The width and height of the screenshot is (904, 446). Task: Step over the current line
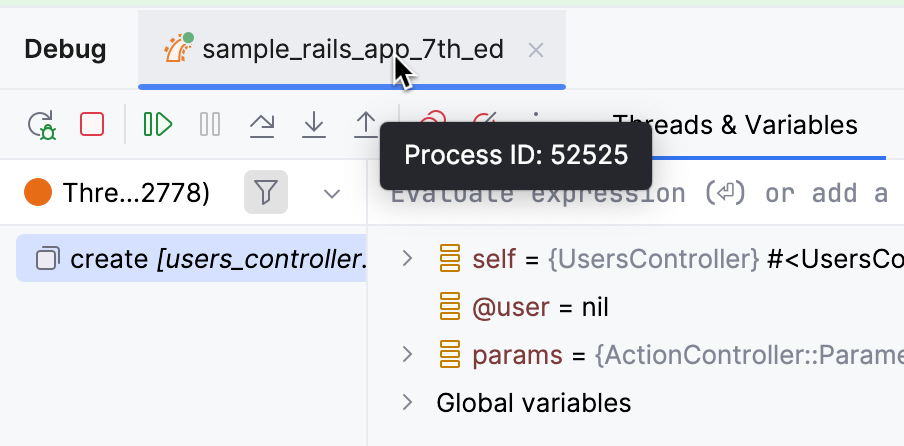[262, 124]
